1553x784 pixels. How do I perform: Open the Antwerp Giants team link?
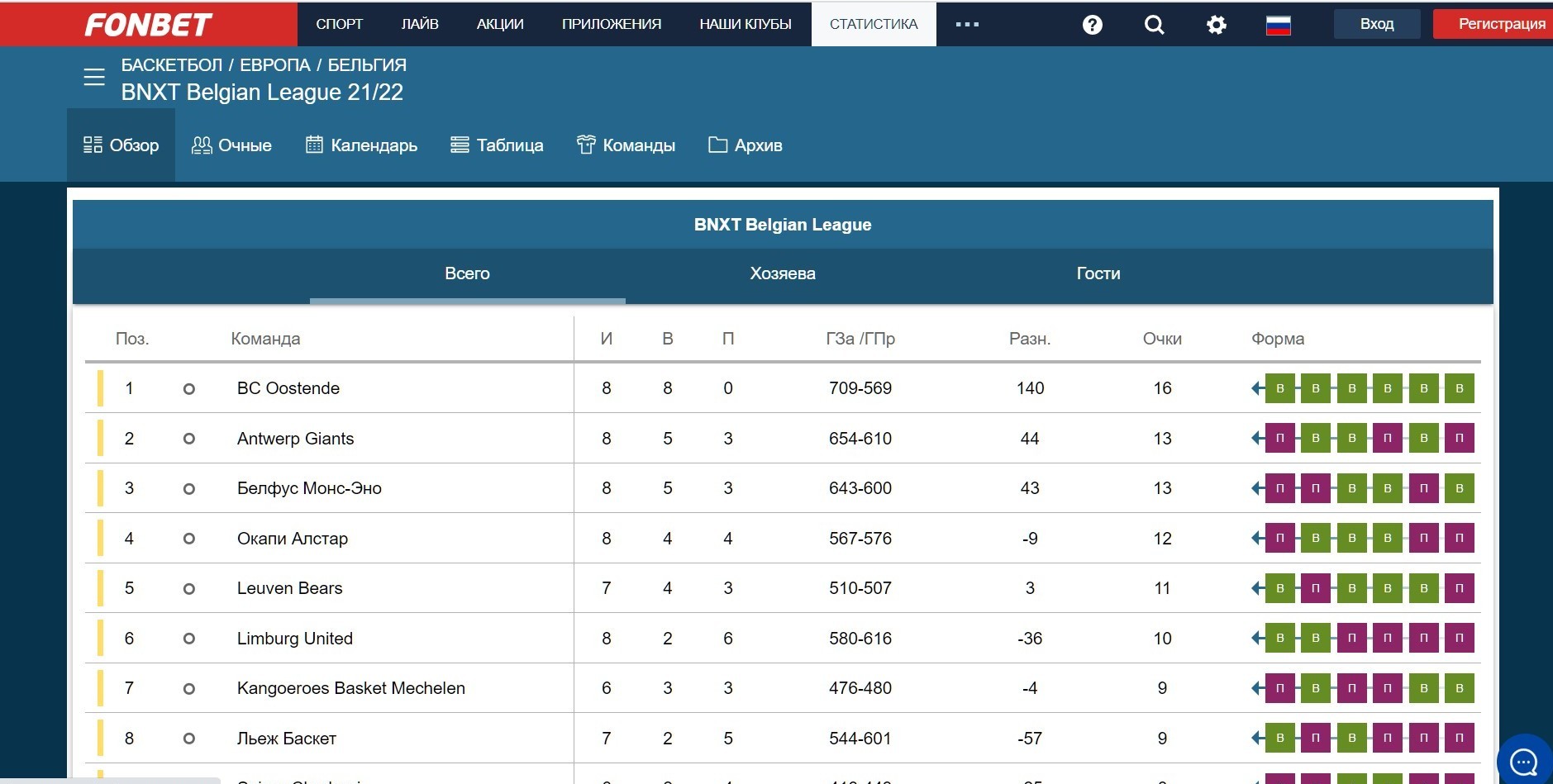(x=295, y=439)
